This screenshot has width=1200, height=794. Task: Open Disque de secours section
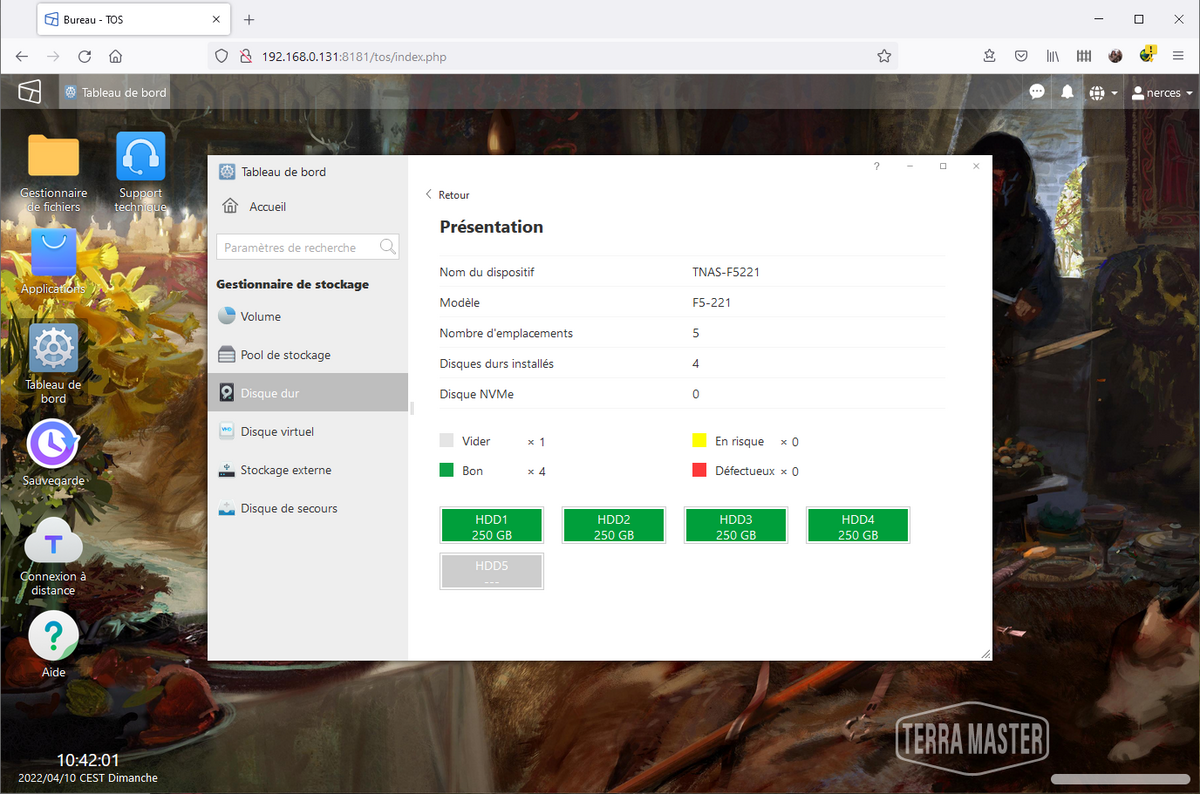pyautogui.click(x=308, y=508)
